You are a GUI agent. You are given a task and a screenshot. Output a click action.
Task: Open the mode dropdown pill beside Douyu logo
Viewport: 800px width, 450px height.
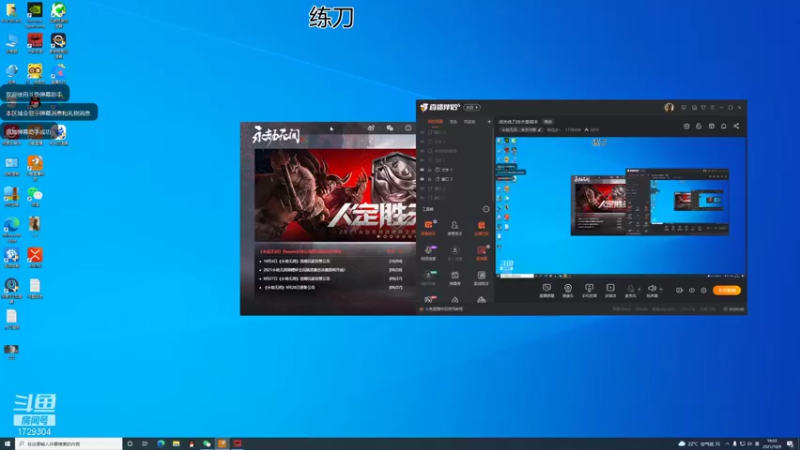[471, 108]
